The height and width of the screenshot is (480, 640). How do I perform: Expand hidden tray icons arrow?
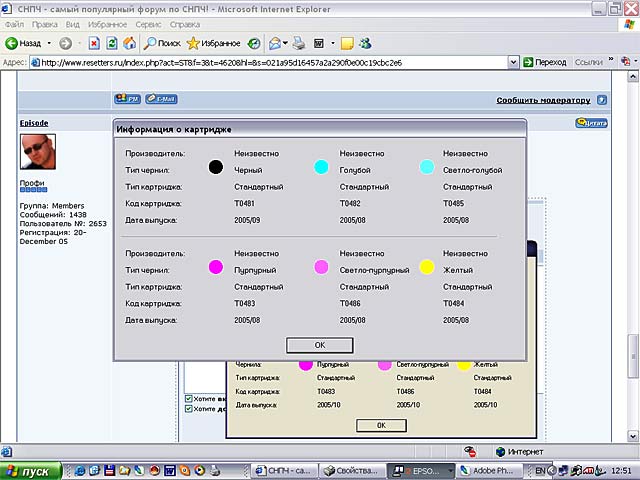[x=552, y=471]
